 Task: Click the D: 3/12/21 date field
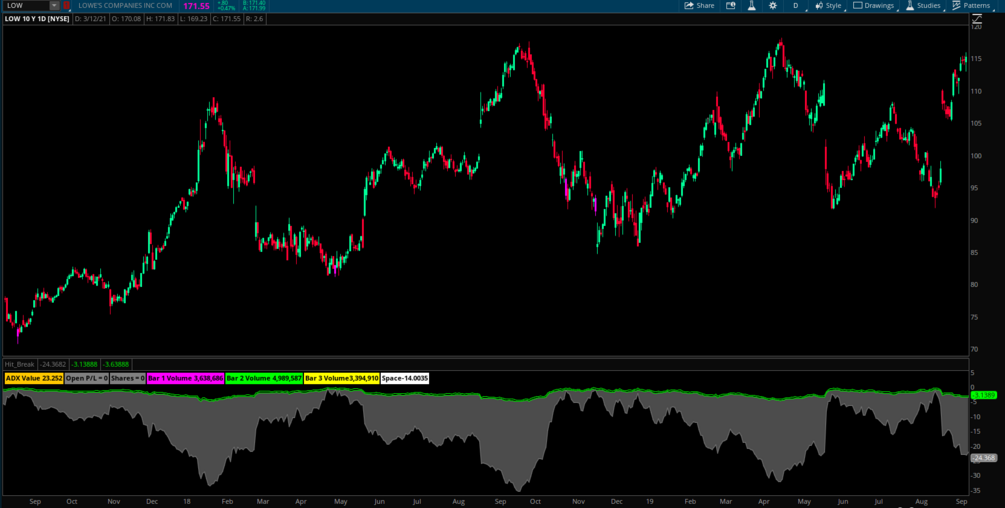(x=90, y=19)
